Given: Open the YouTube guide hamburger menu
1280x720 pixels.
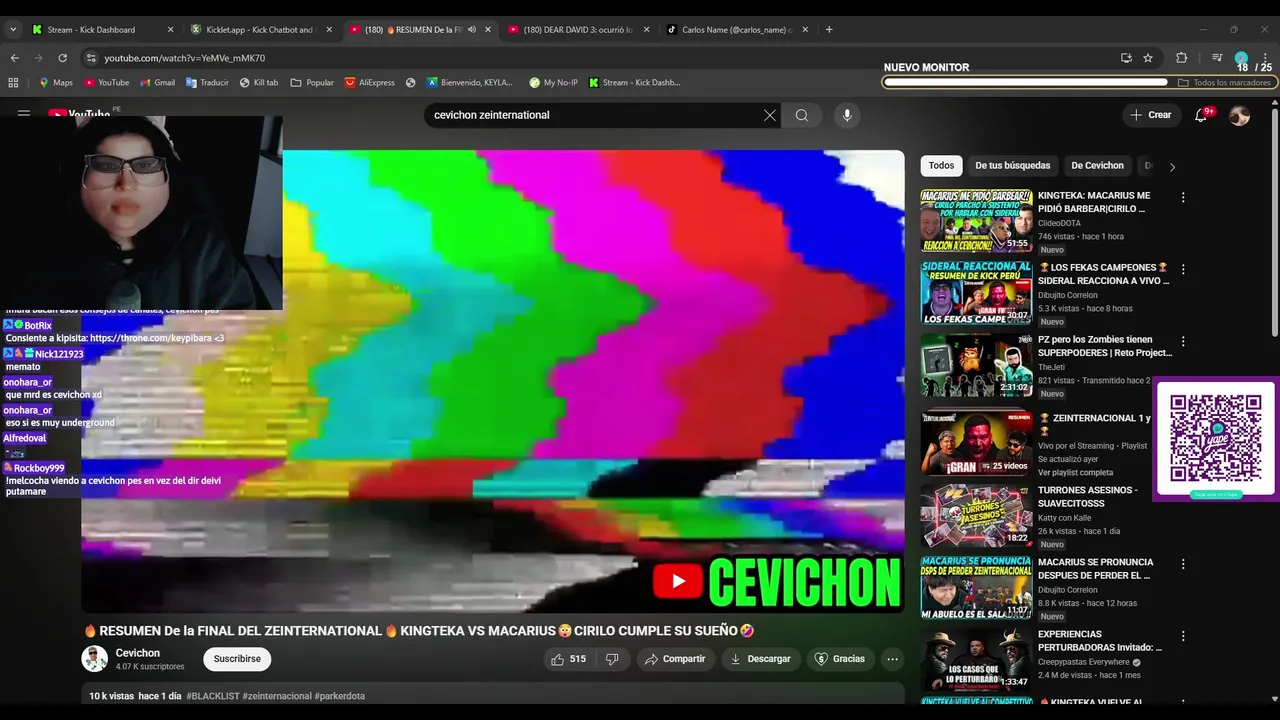Looking at the screenshot, I should click(x=24, y=115).
